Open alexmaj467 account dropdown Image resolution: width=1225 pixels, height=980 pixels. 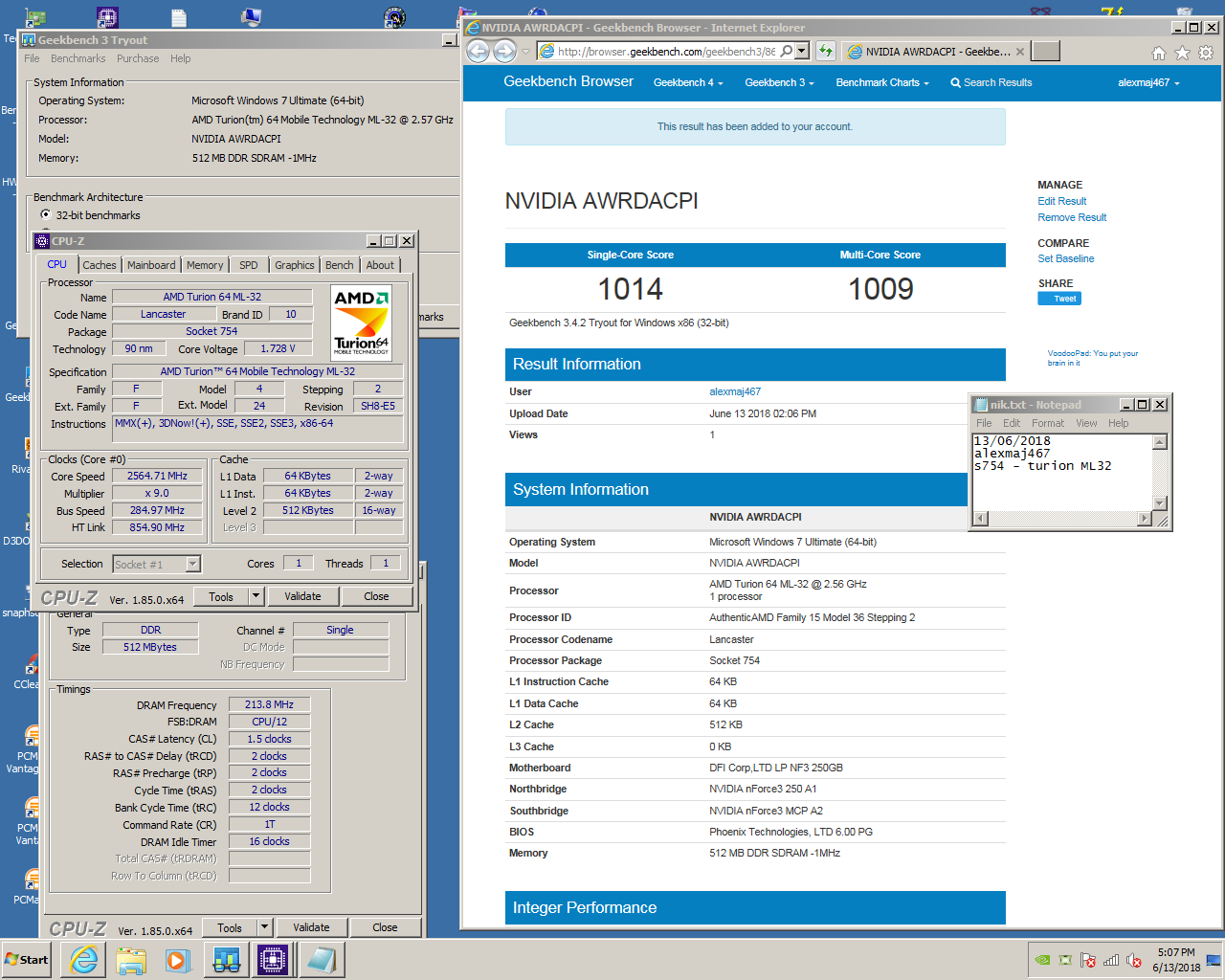[x=1148, y=82]
